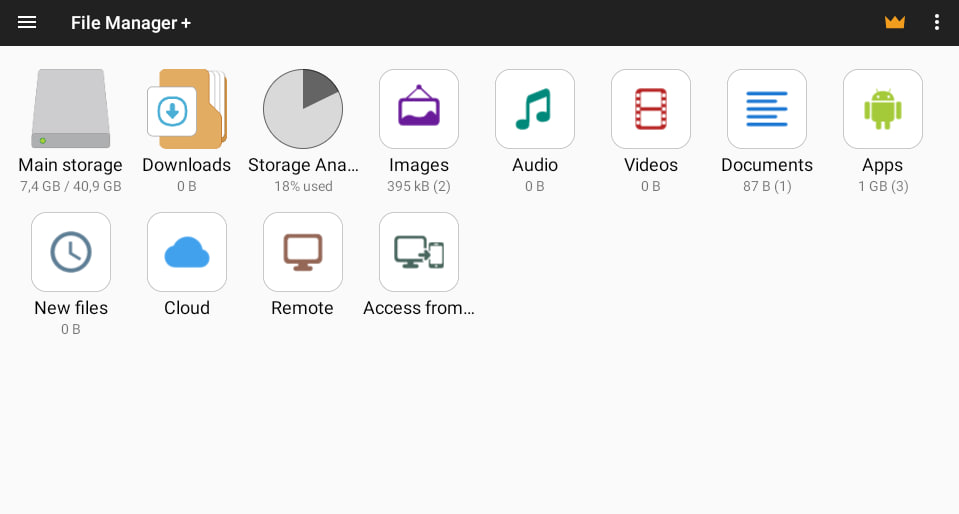Open the Cloud storage icon
This screenshot has height=514, width=959.
coord(186,252)
